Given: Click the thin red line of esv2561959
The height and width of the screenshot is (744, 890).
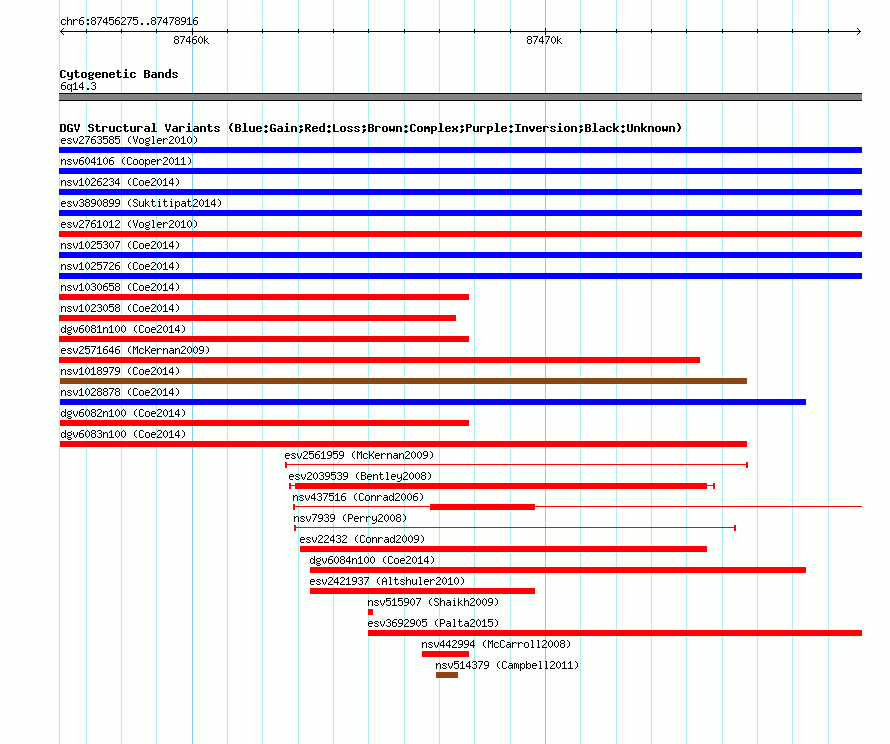Looking at the screenshot, I should coord(517,465).
